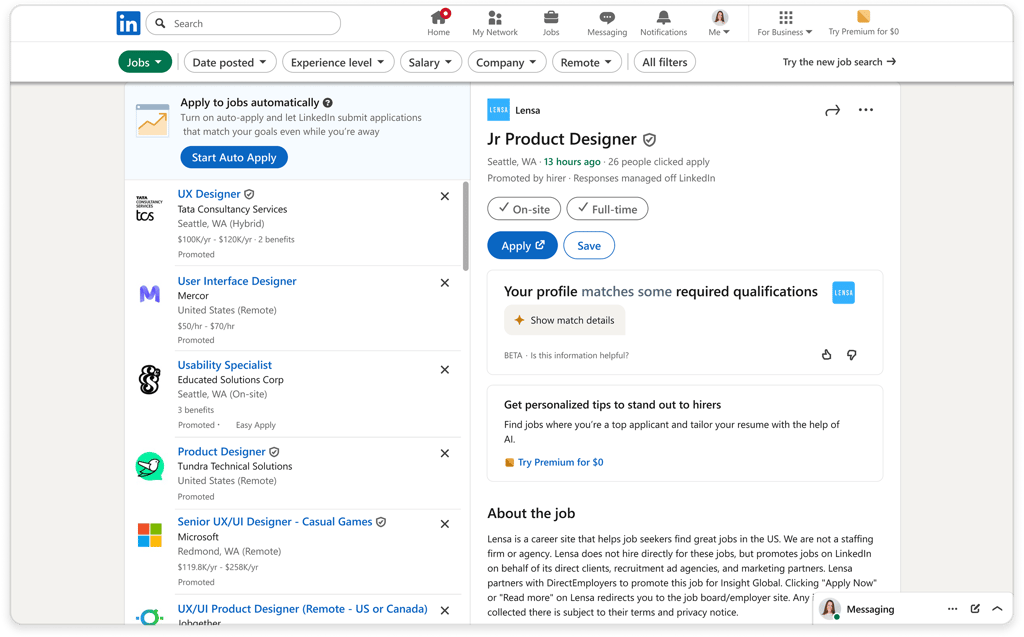Expand Salary filter dropdown
The image size is (1024, 637).
[431, 62]
